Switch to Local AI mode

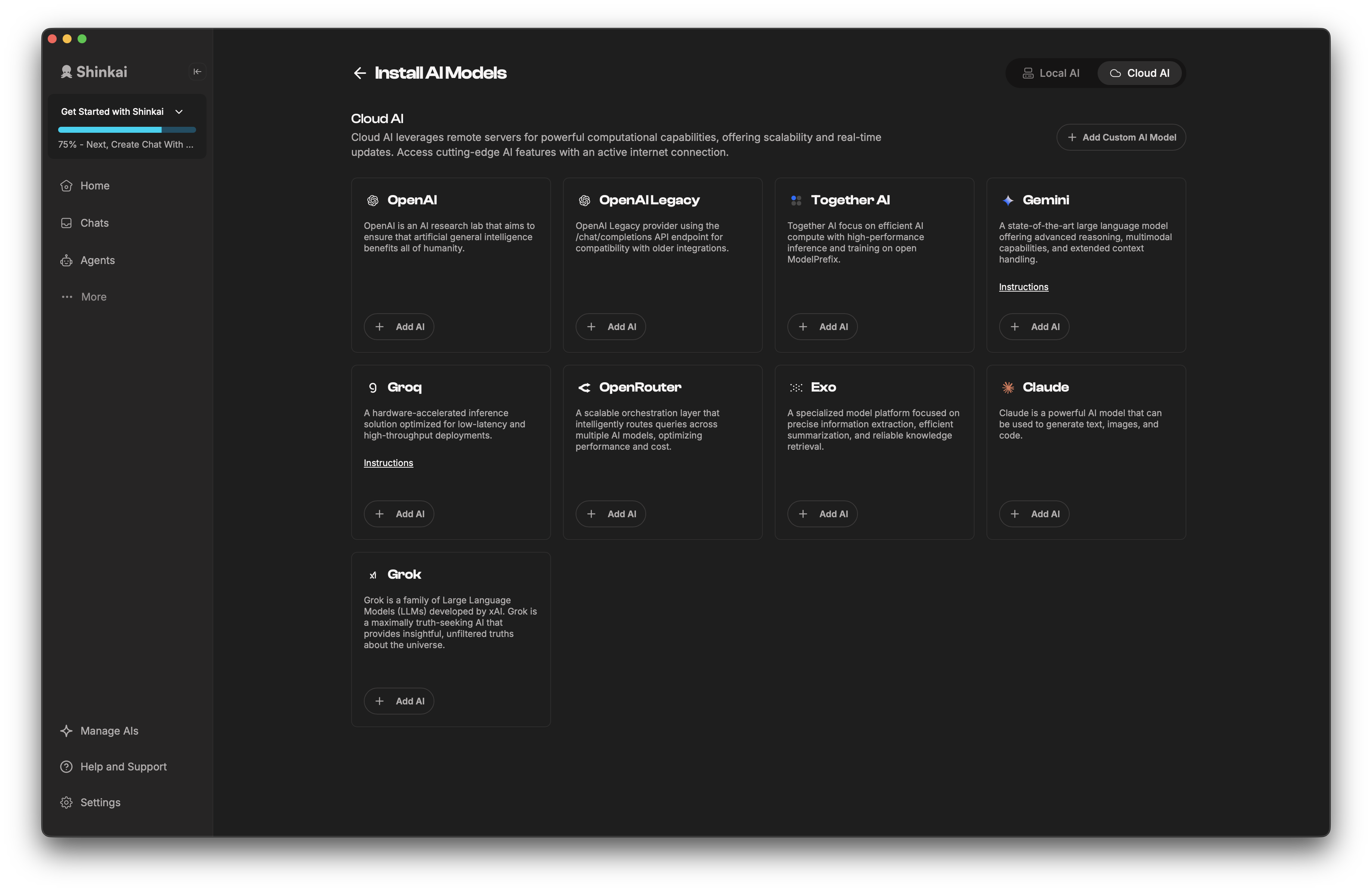(1051, 73)
